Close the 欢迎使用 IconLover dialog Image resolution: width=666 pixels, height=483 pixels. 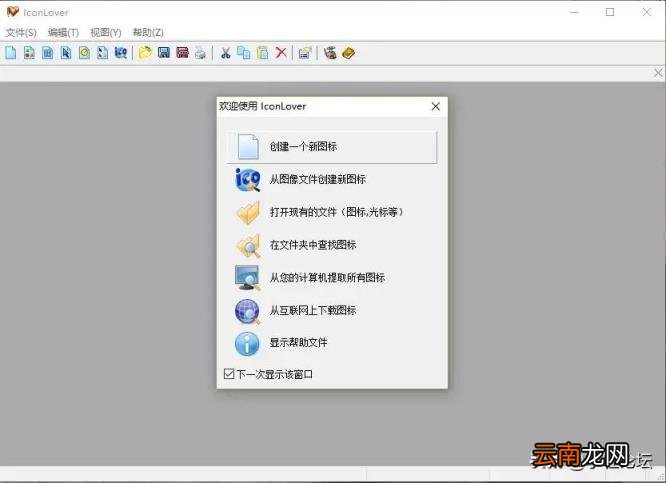pyautogui.click(x=436, y=107)
